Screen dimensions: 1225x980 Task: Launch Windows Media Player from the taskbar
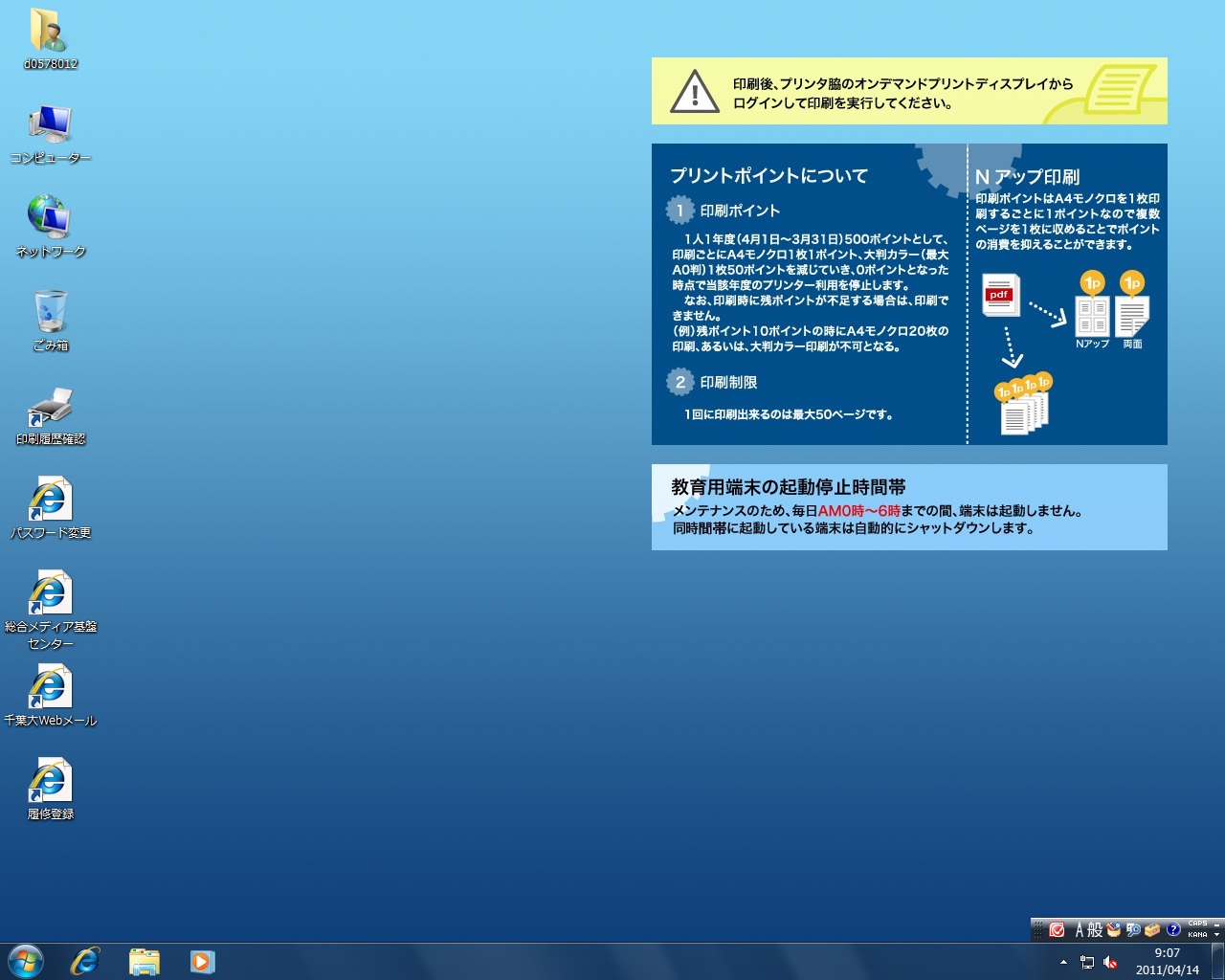click(202, 961)
